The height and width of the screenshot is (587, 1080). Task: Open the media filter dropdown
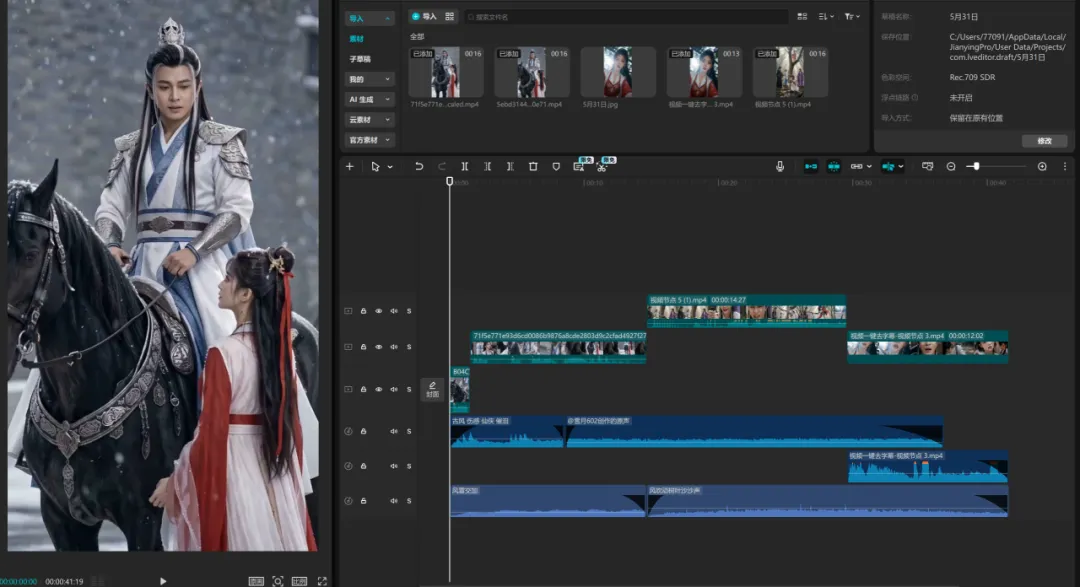click(852, 17)
